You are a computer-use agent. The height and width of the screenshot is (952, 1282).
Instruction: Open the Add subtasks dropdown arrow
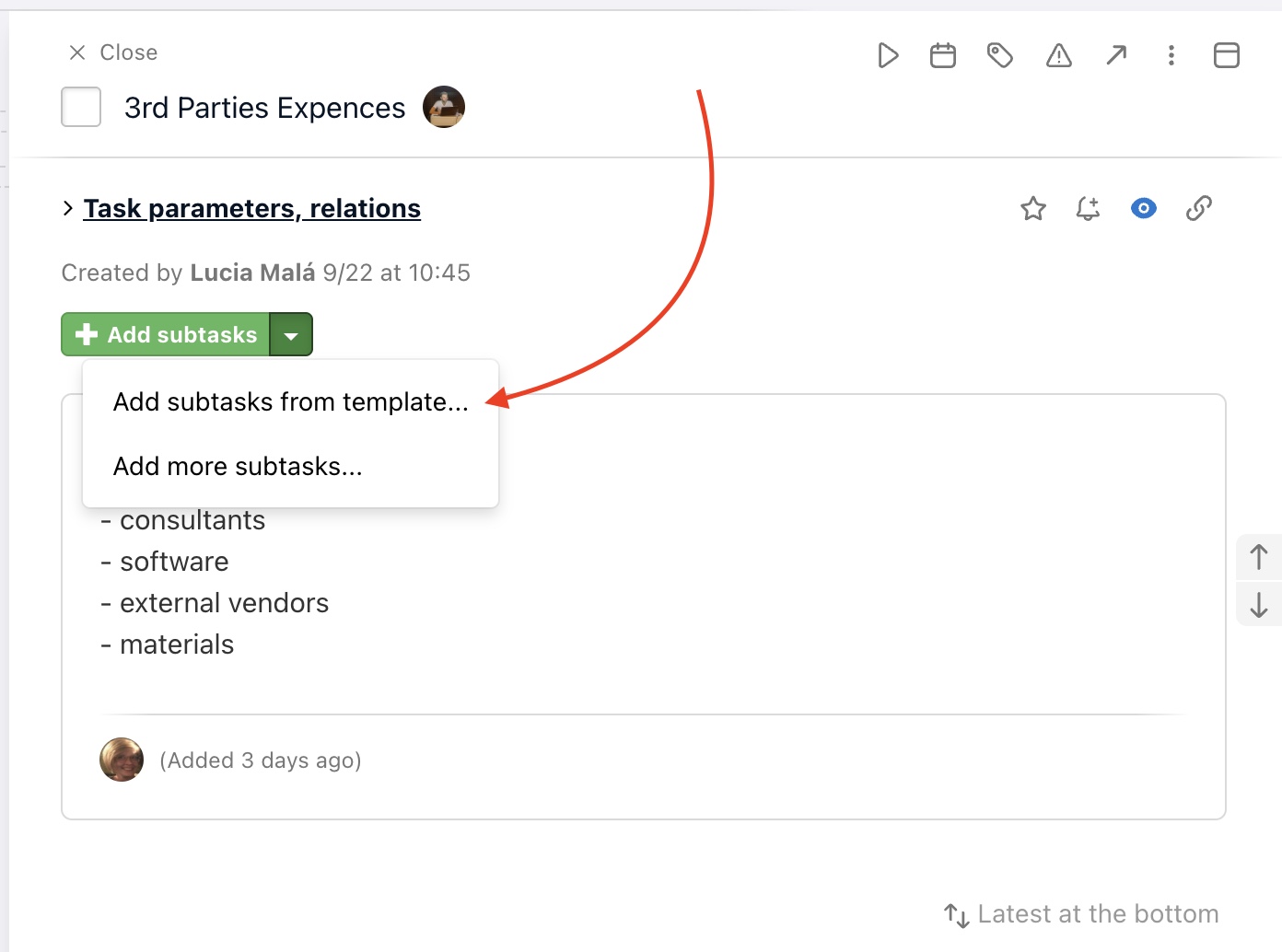(291, 334)
